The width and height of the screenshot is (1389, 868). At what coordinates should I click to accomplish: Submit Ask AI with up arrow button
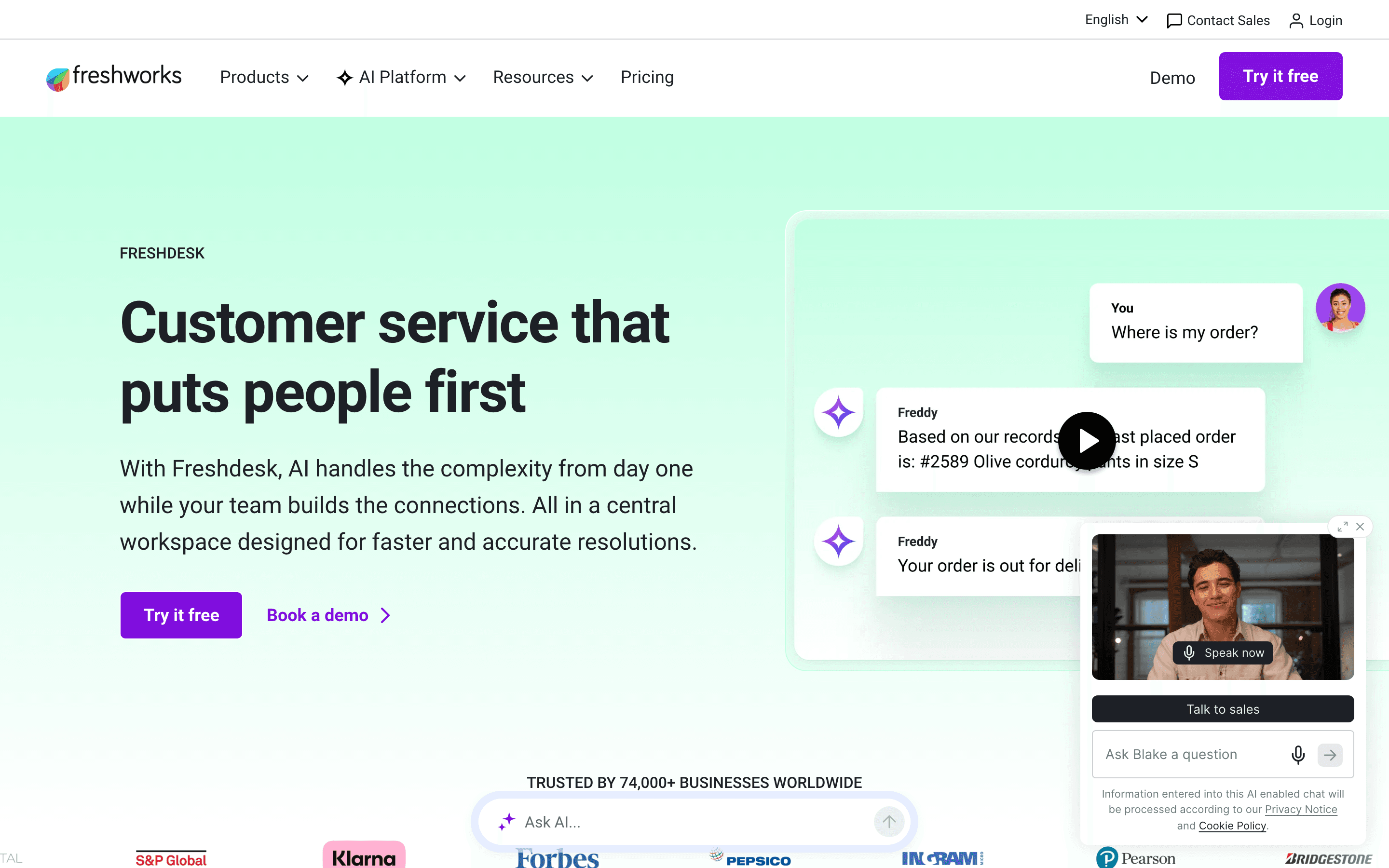tap(889, 822)
